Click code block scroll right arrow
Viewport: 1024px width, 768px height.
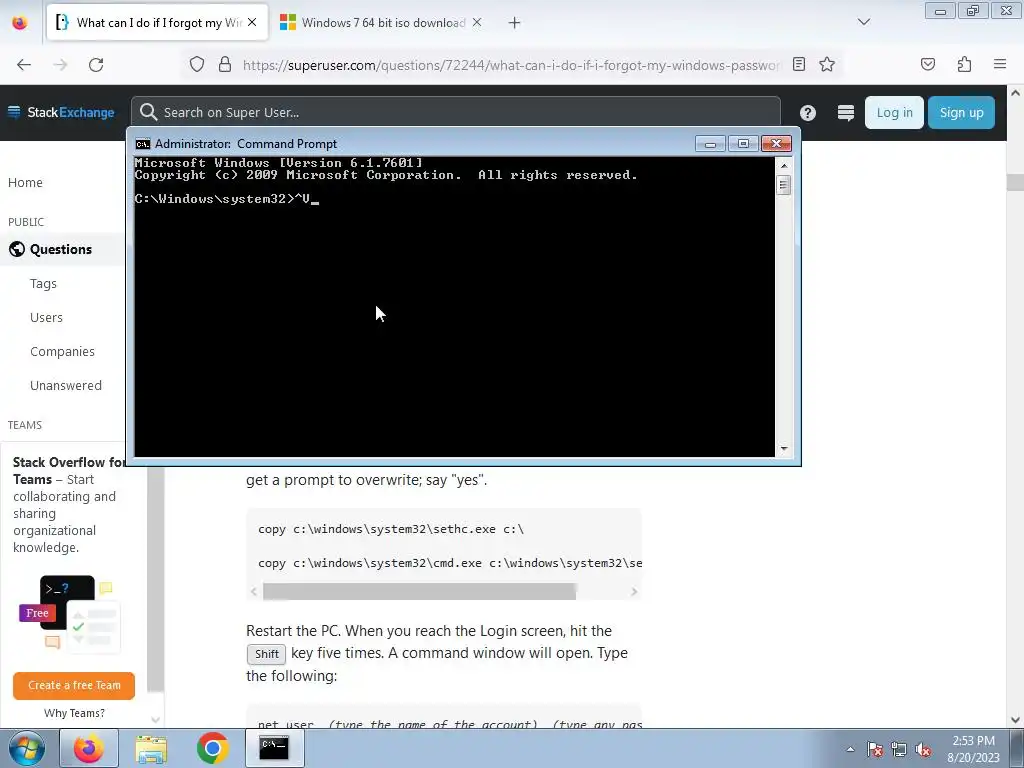tap(633, 592)
